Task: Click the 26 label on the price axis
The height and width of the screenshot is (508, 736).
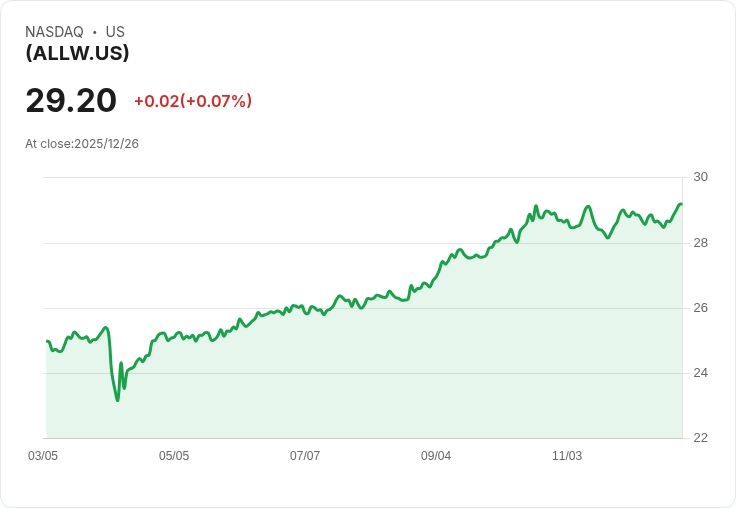Action: [x=700, y=308]
